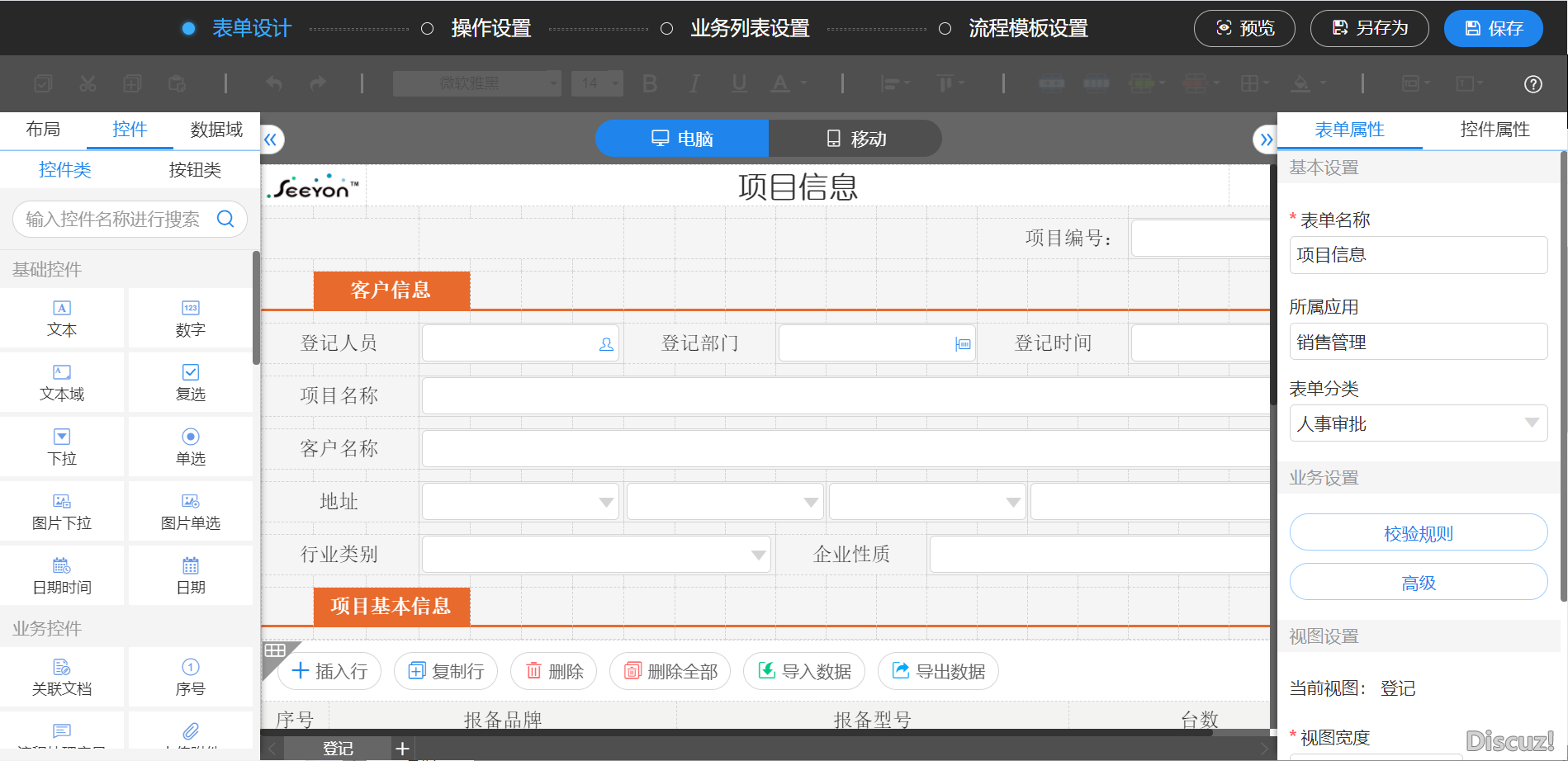Select the 序号 serial number control

(191, 678)
